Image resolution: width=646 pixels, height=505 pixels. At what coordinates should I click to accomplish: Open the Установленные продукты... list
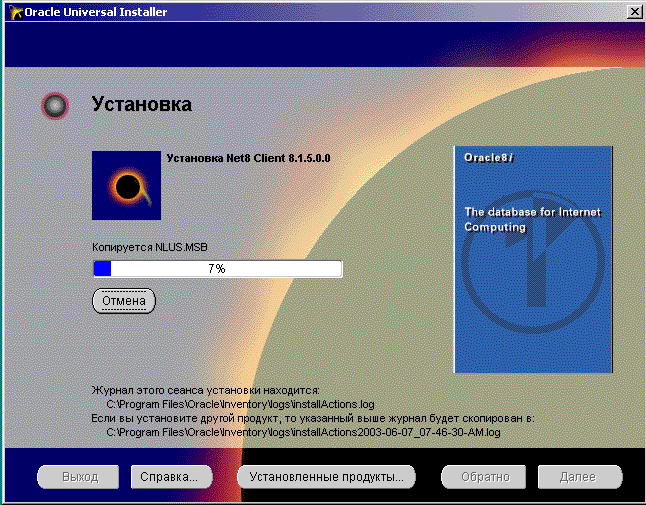pos(326,477)
